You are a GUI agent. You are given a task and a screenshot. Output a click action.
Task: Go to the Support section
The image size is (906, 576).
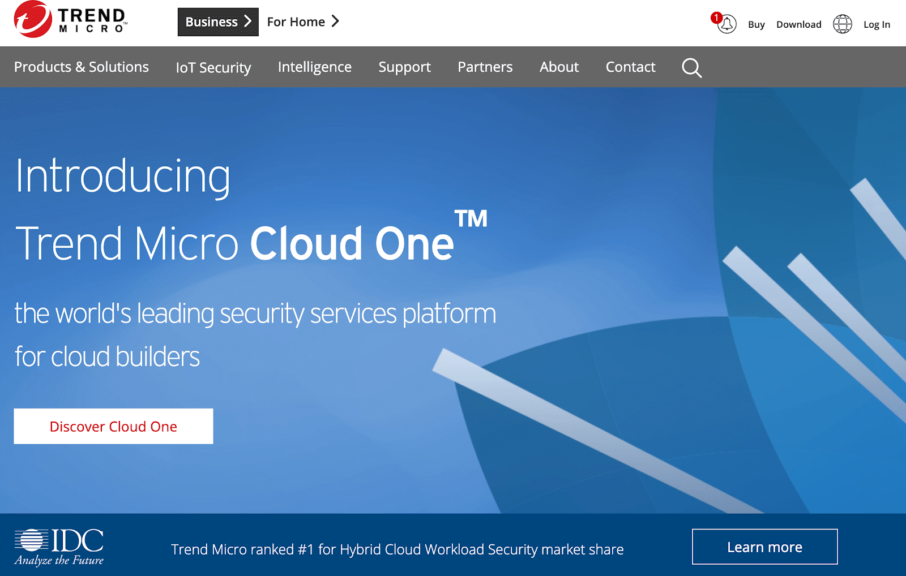[x=404, y=67]
